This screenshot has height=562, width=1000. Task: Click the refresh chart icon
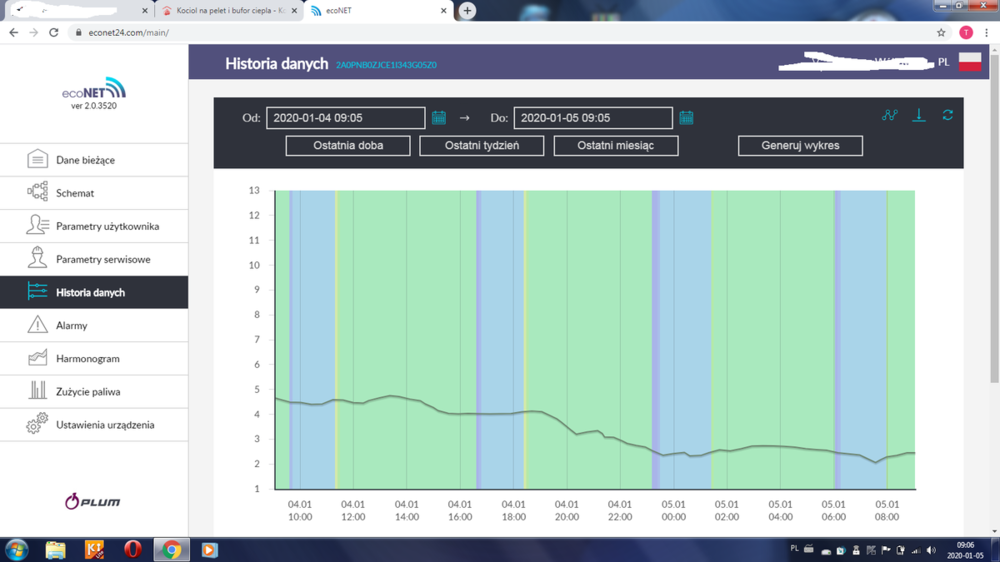pyautogui.click(x=947, y=115)
